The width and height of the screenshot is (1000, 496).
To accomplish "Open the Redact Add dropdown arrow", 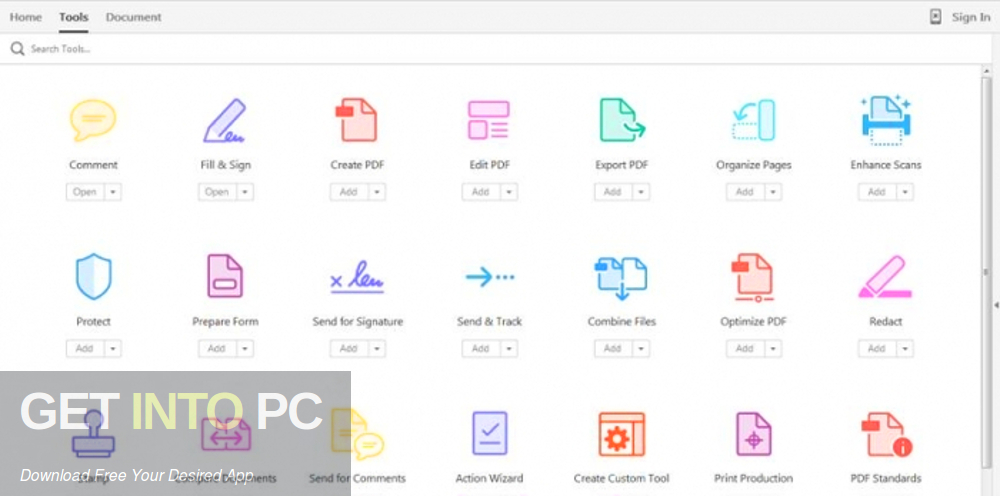I will point(905,349).
